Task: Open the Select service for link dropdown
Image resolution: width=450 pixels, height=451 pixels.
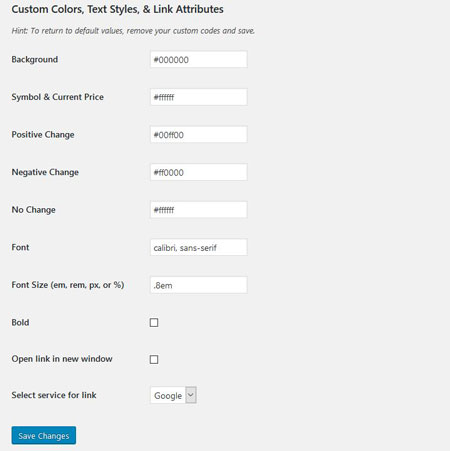Action: [173, 395]
